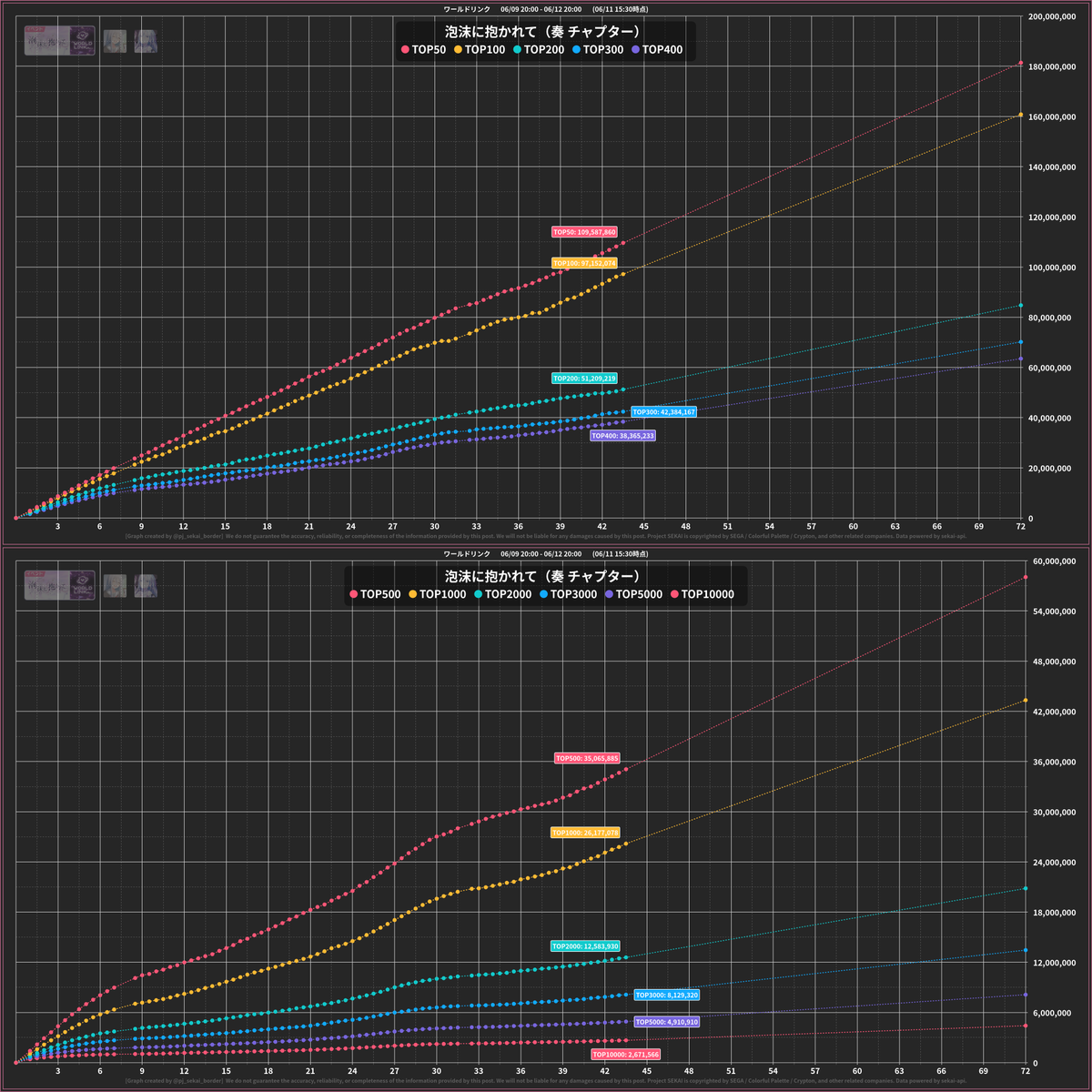This screenshot has width=1092, height=1092.
Task: Click TOP5000 projected endpoint at hour 72
Action: 1026,995
